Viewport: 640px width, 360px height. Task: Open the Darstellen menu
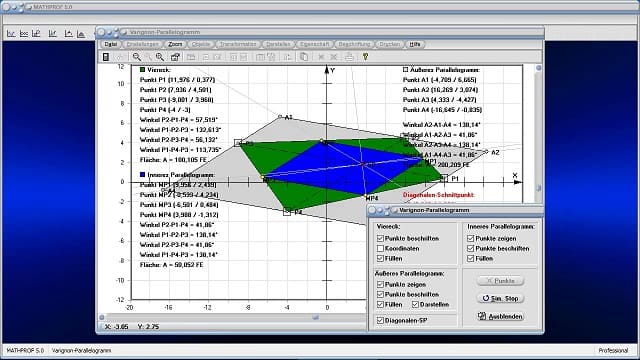(x=278, y=44)
